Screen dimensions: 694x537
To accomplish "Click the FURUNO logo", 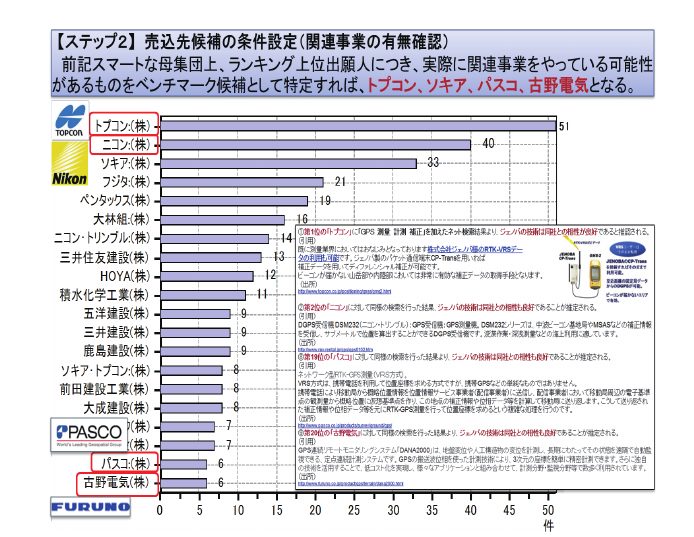I will coord(90,507).
